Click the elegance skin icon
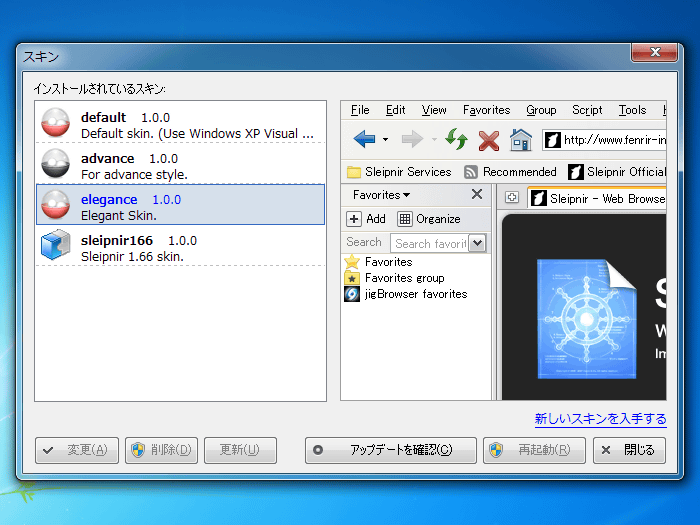The width and height of the screenshot is (700, 525). point(55,204)
